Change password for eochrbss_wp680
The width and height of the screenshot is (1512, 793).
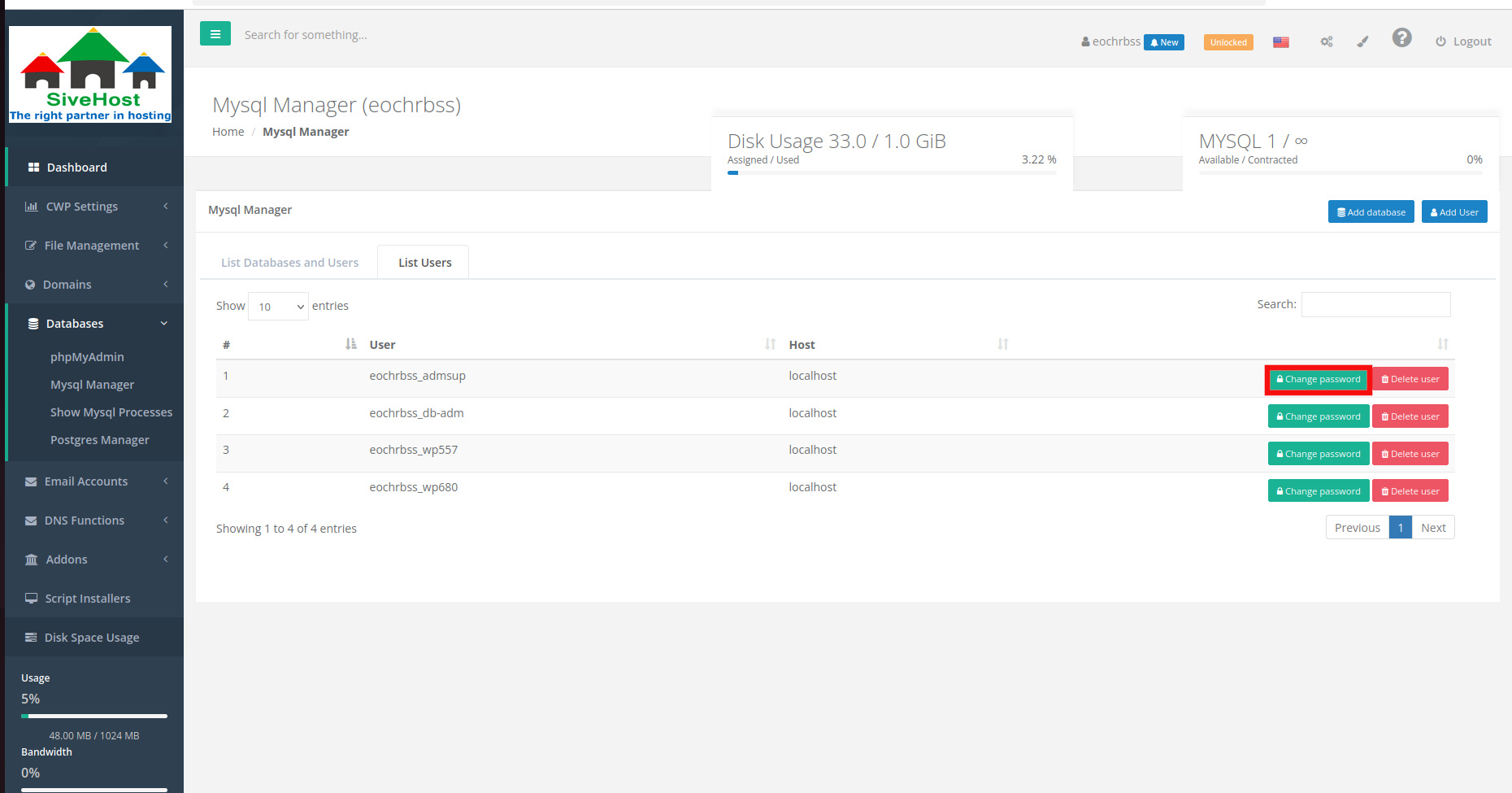(1319, 491)
